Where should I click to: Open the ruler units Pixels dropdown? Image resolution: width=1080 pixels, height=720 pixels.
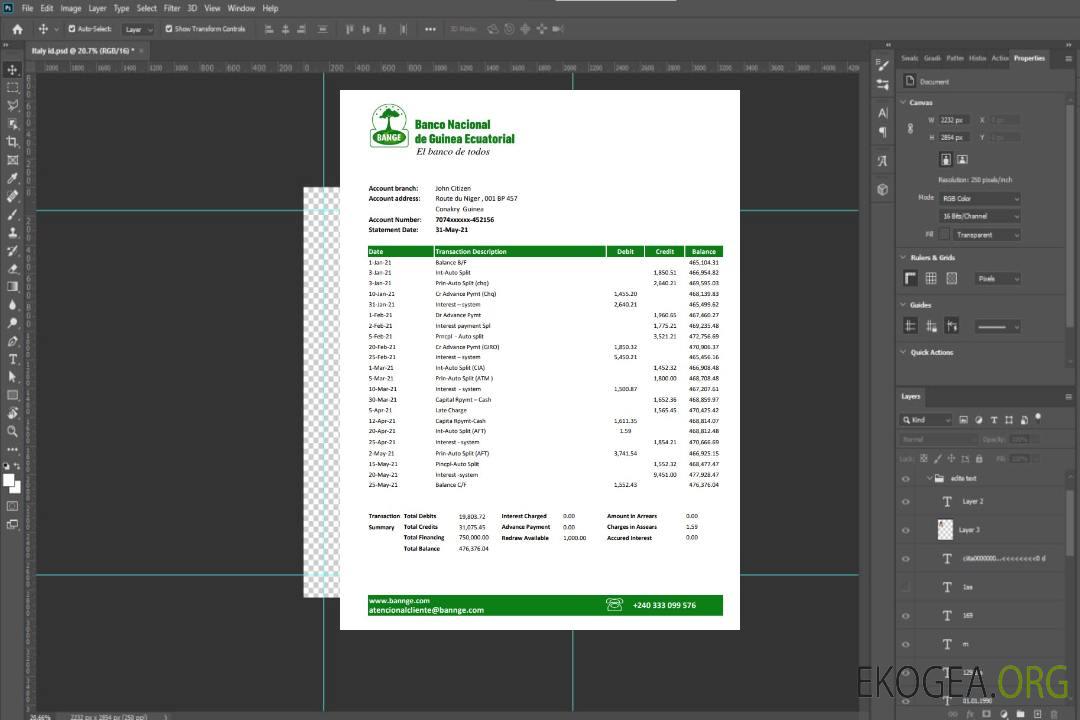tap(997, 279)
